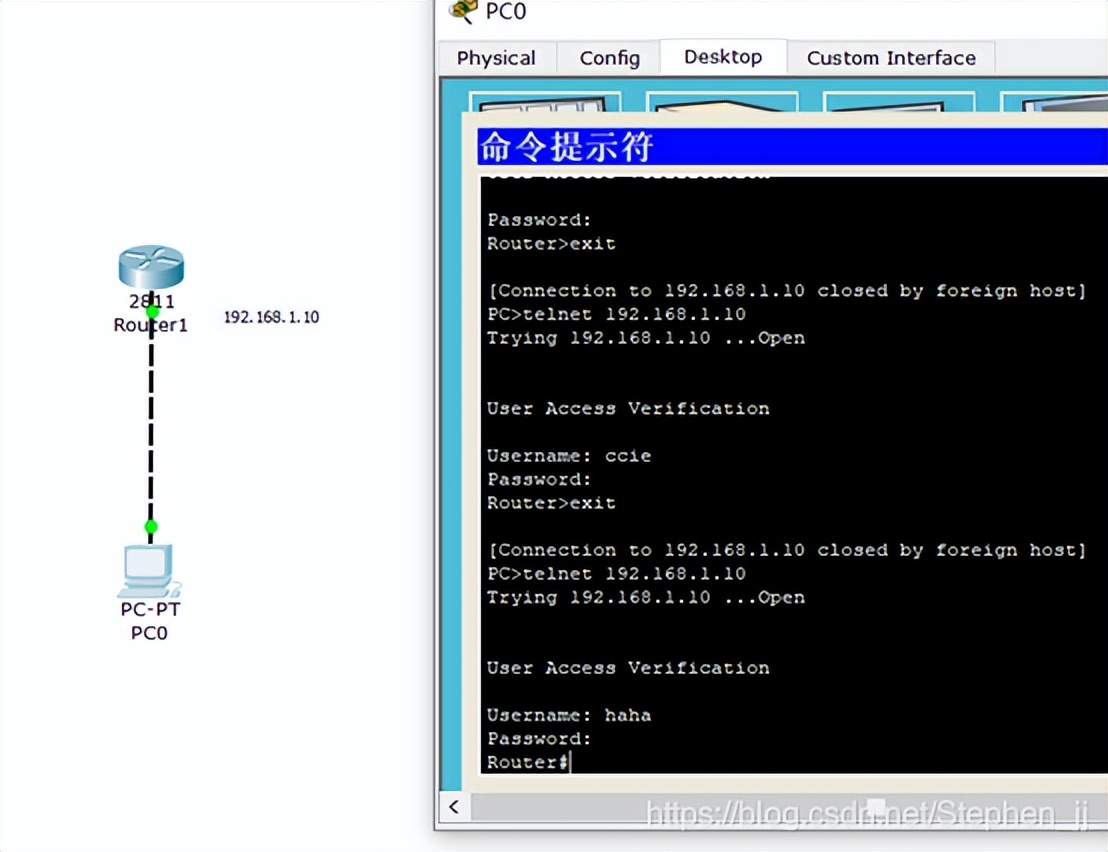Click the second desktop app thumbnail behind prompt

[x=721, y=101]
